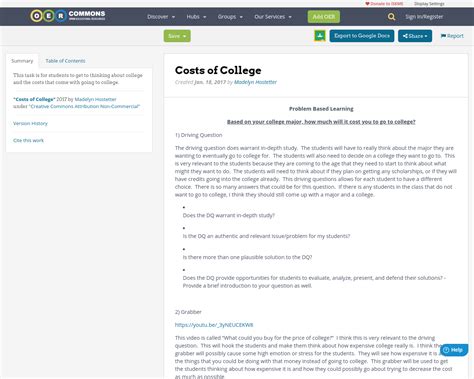Select the Summary tab
The image size is (474, 379).
[x=22, y=61]
